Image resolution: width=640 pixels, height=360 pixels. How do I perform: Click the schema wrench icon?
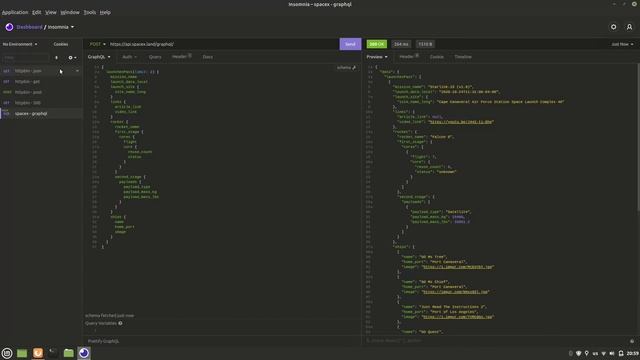click(x=354, y=68)
